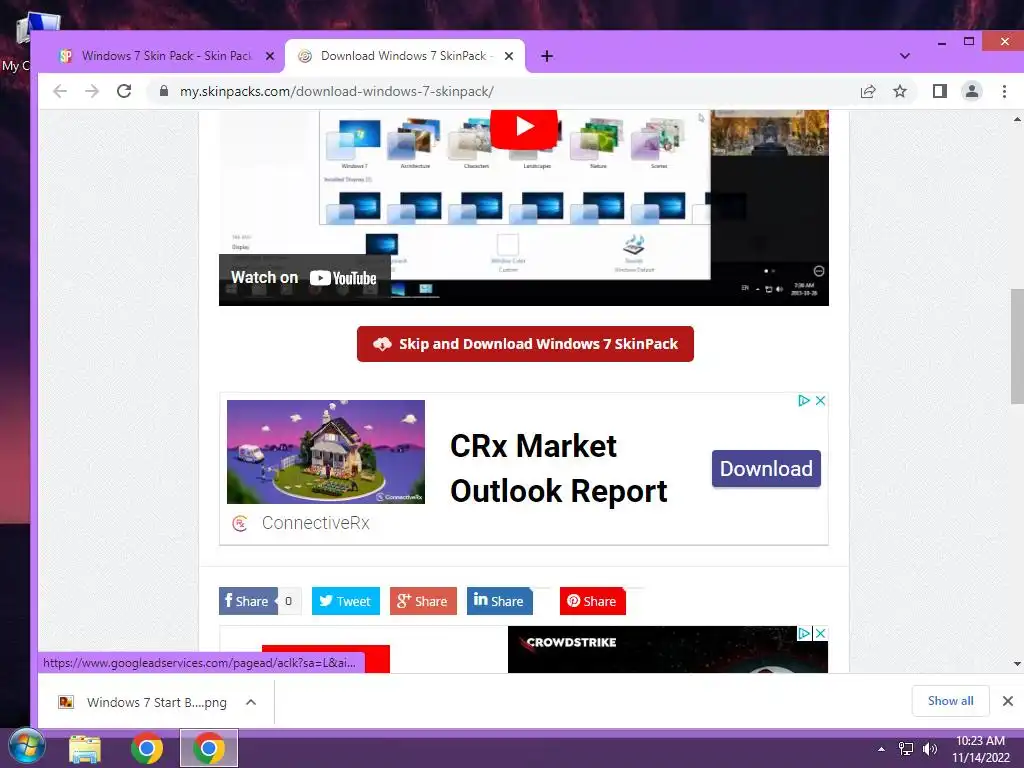Open a new tab with plus button
The image size is (1024, 768).
[547, 56]
